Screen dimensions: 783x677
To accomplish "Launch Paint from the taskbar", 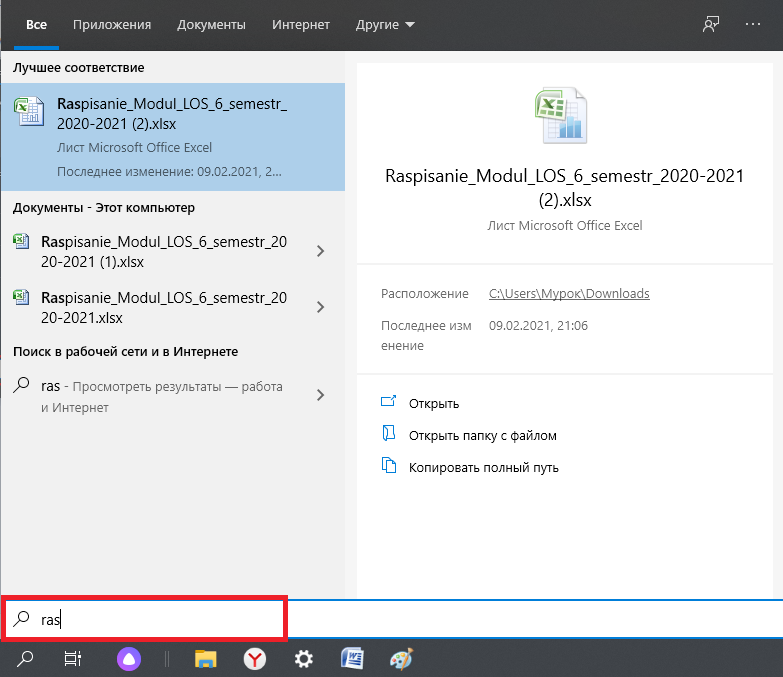I will [401, 659].
